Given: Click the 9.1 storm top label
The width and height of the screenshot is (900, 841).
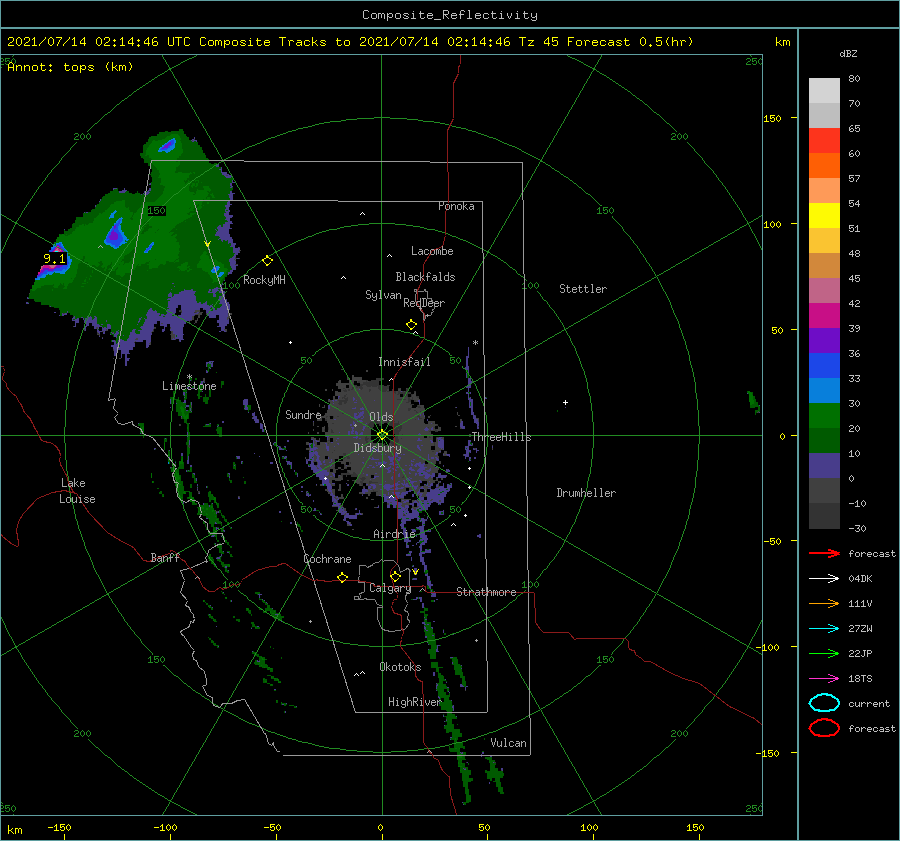Looking at the screenshot, I should [55, 259].
